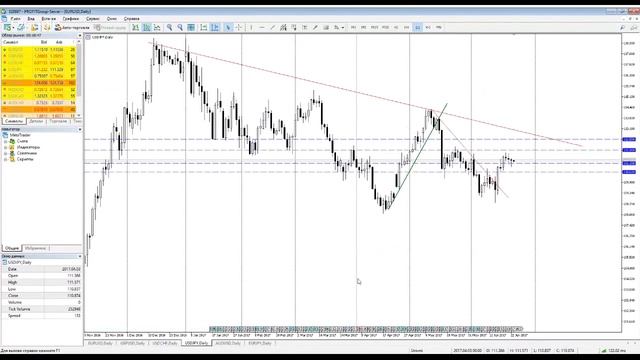Switch to M1 timeframe
The height and width of the screenshot is (360, 640).
[353, 27]
